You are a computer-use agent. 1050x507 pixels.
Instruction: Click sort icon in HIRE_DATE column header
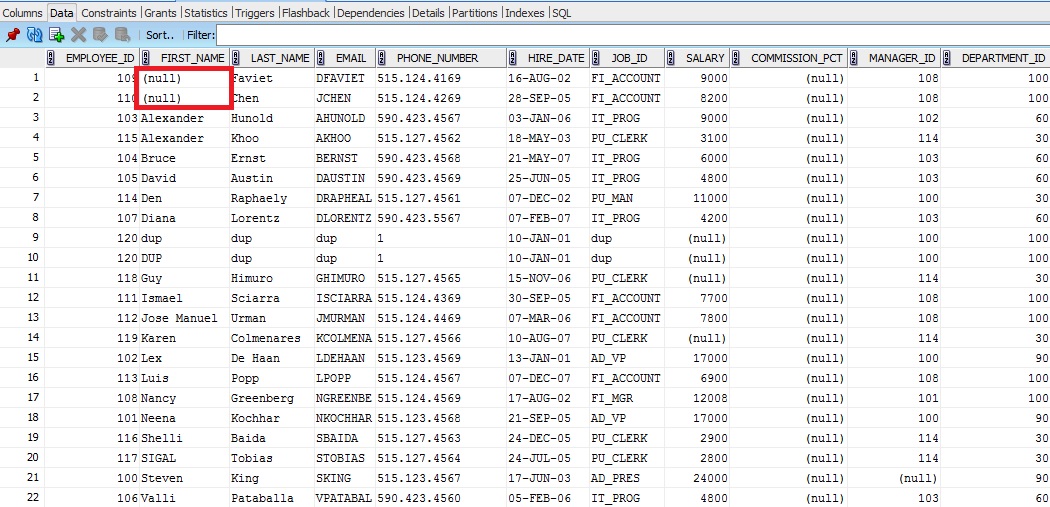pyautogui.click(x=512, y=58)
